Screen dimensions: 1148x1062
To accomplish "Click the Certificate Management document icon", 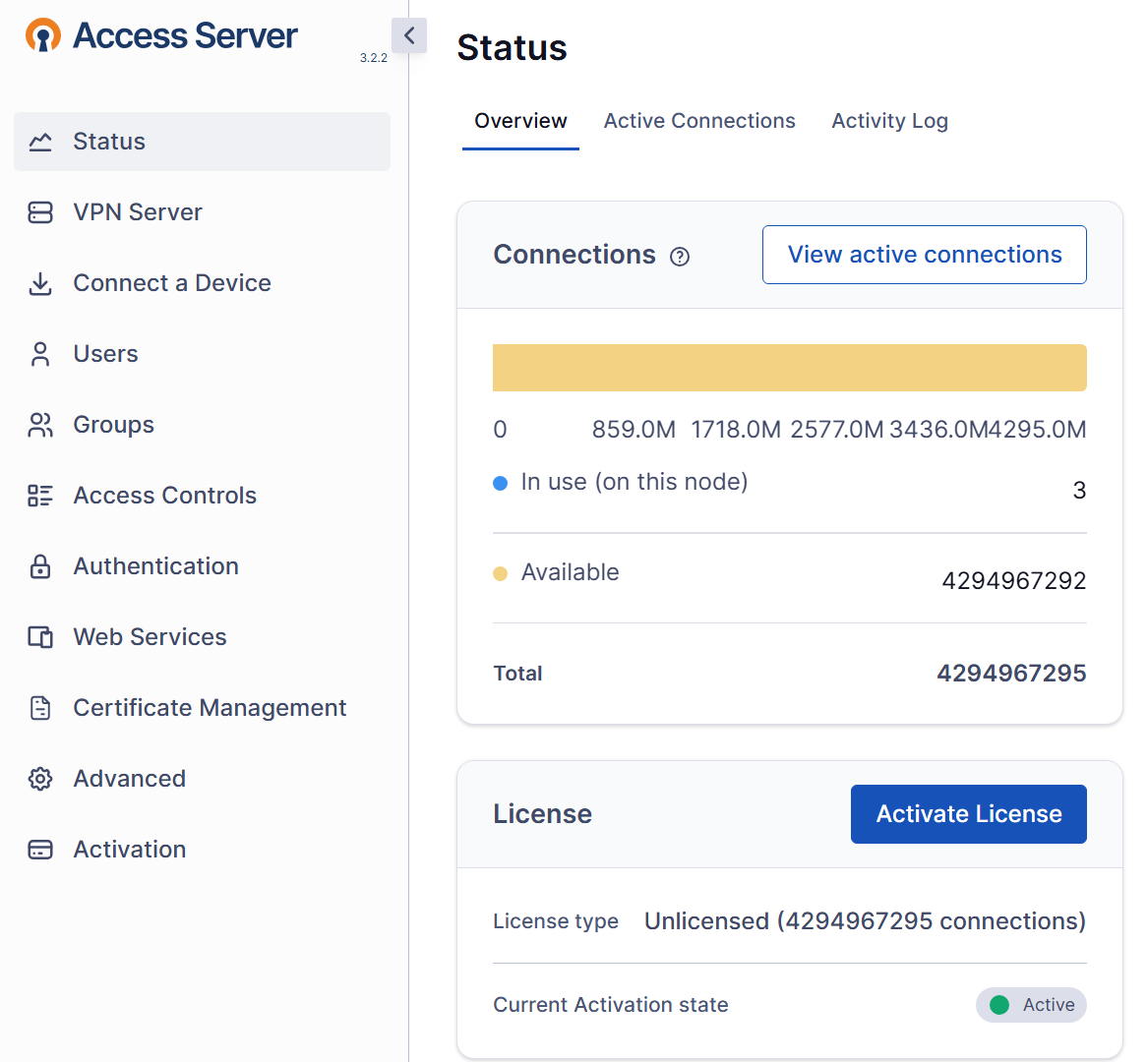I will pyautogui.click(x=40, y=708).
